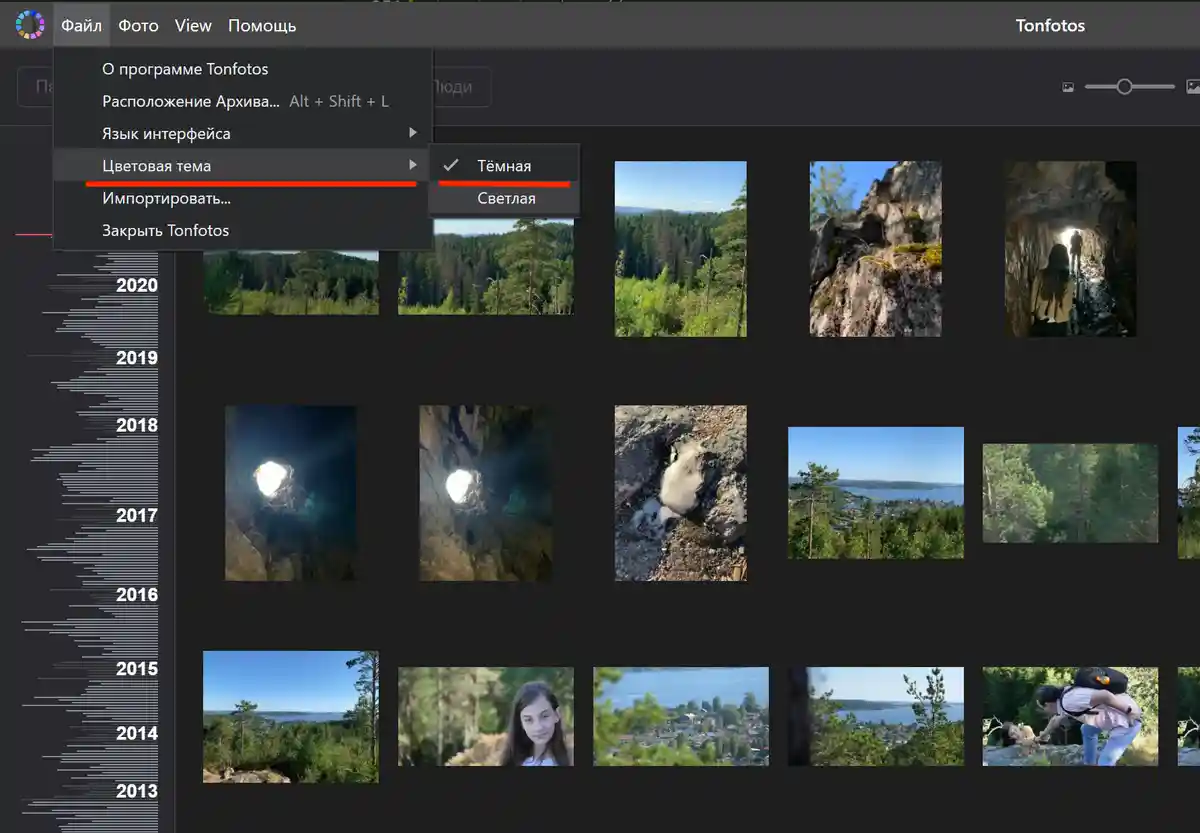Open the town by lake aerial photo

pyautogui.click(x=681, y=716)
